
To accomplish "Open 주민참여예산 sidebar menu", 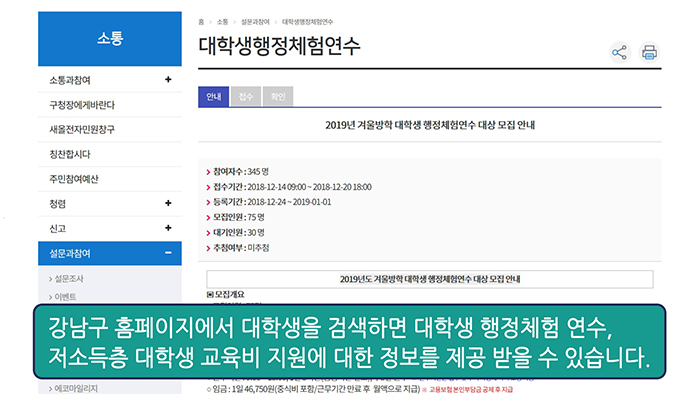I will 110,179.
